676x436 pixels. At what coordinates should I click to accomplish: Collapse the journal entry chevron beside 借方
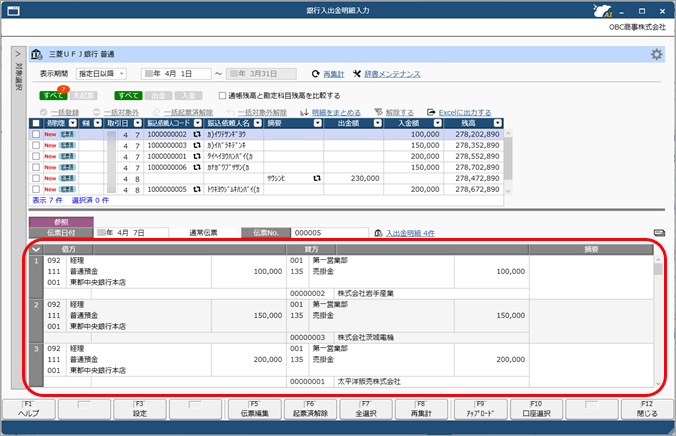36,249
